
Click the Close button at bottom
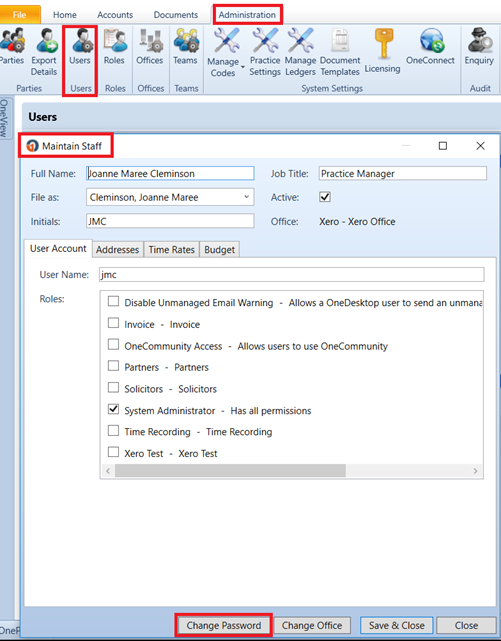click(466, 625)
